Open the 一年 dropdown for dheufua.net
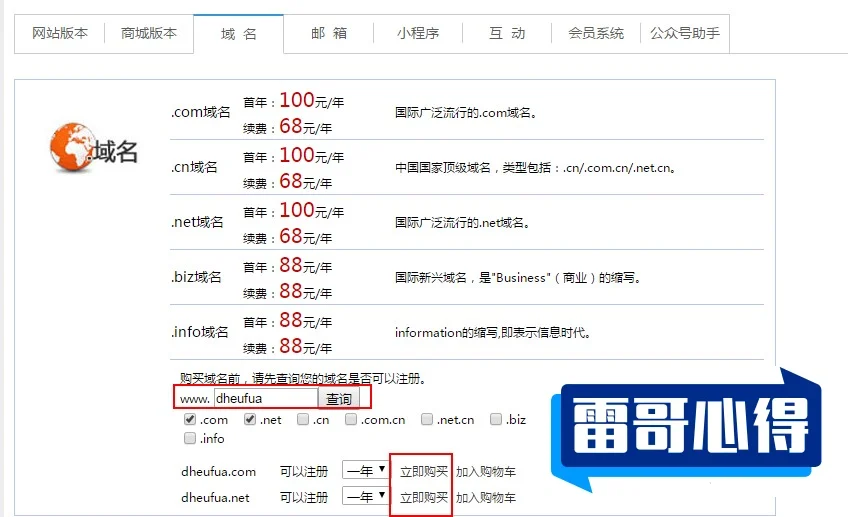 [366, 496]
